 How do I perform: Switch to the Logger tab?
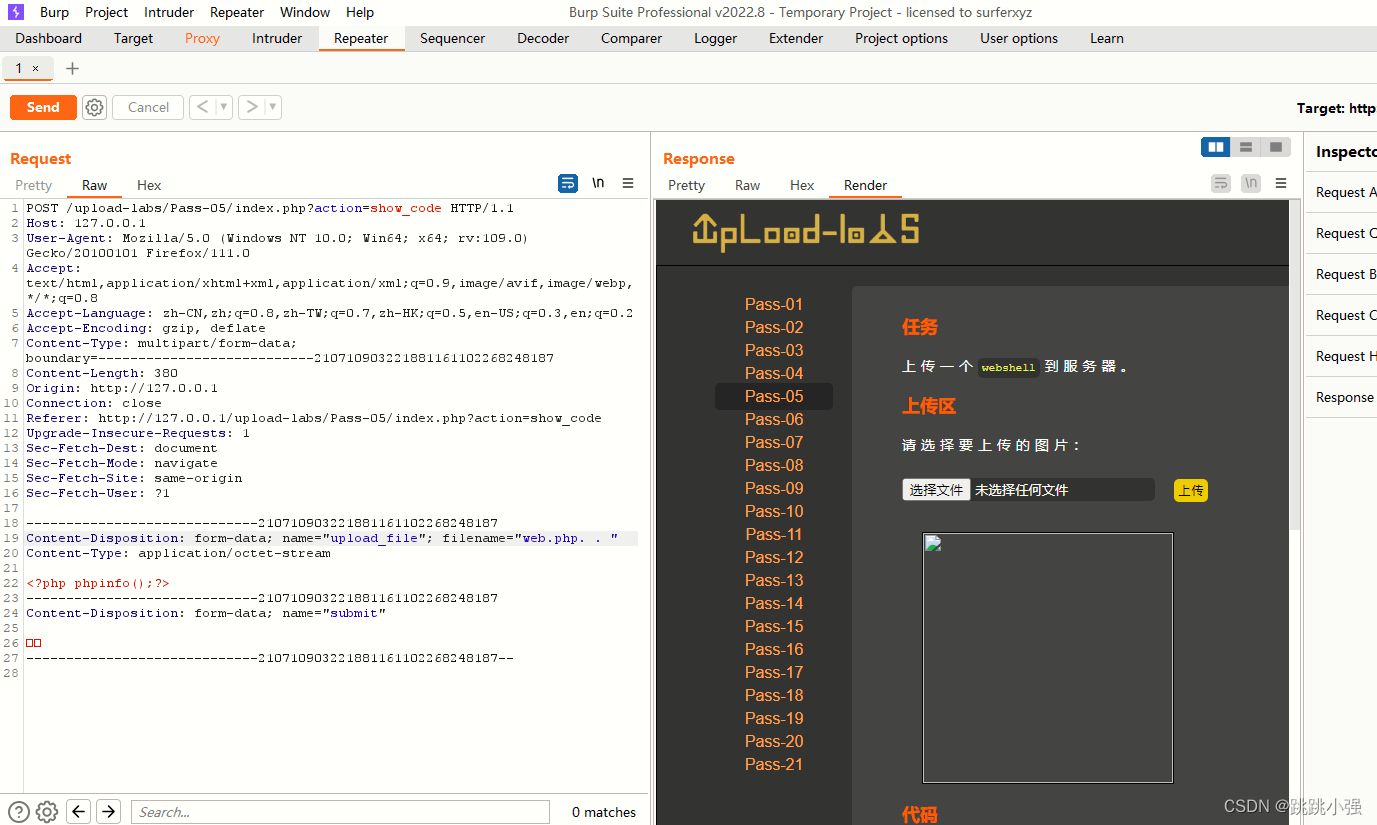tap(715, 38)
